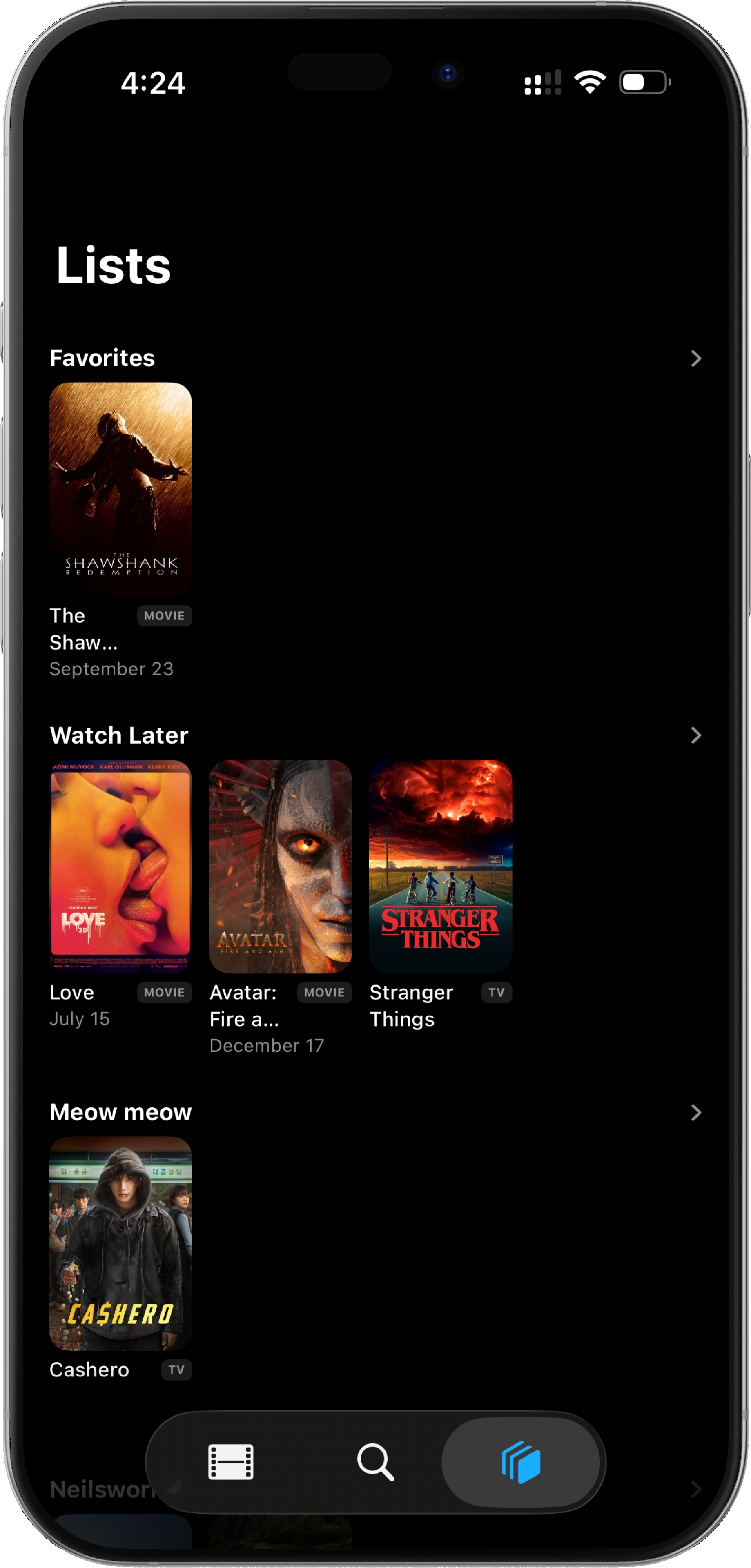Expand Watch Later list chevron

(695, 735)
